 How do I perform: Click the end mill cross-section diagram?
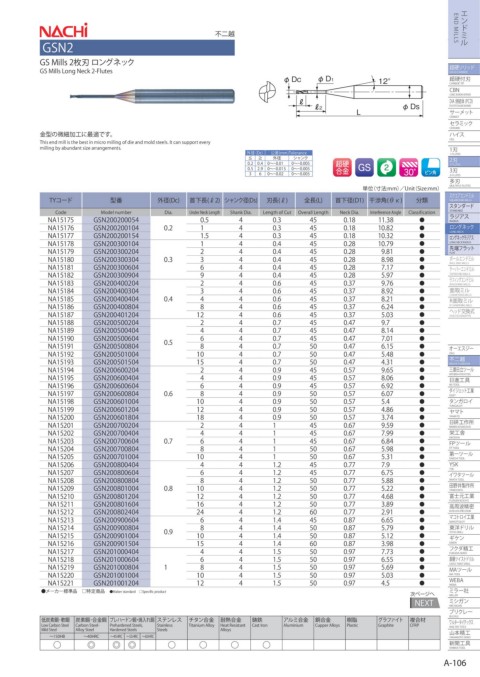click(x=267, y=92)
